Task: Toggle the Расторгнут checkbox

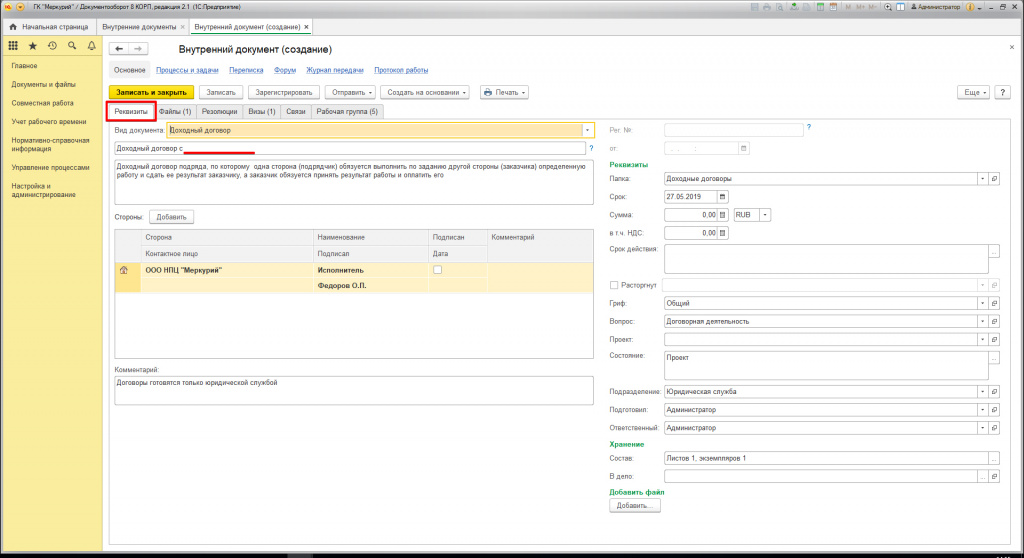Action: 614,285
